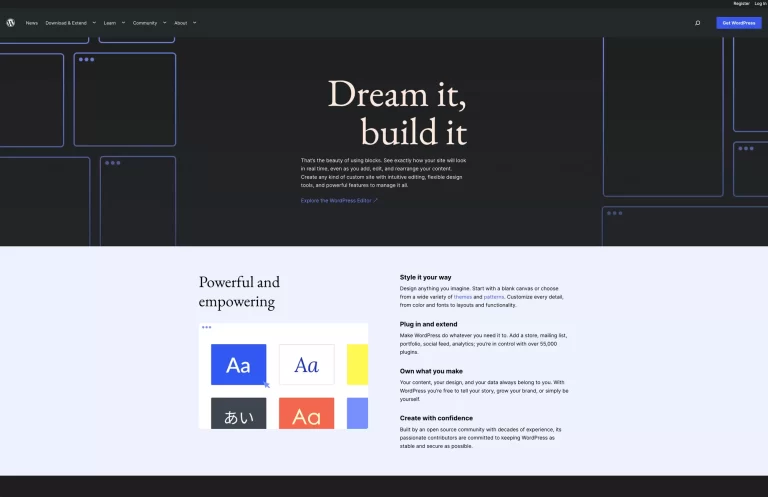Pick the light blue color tile

[358, 413]
